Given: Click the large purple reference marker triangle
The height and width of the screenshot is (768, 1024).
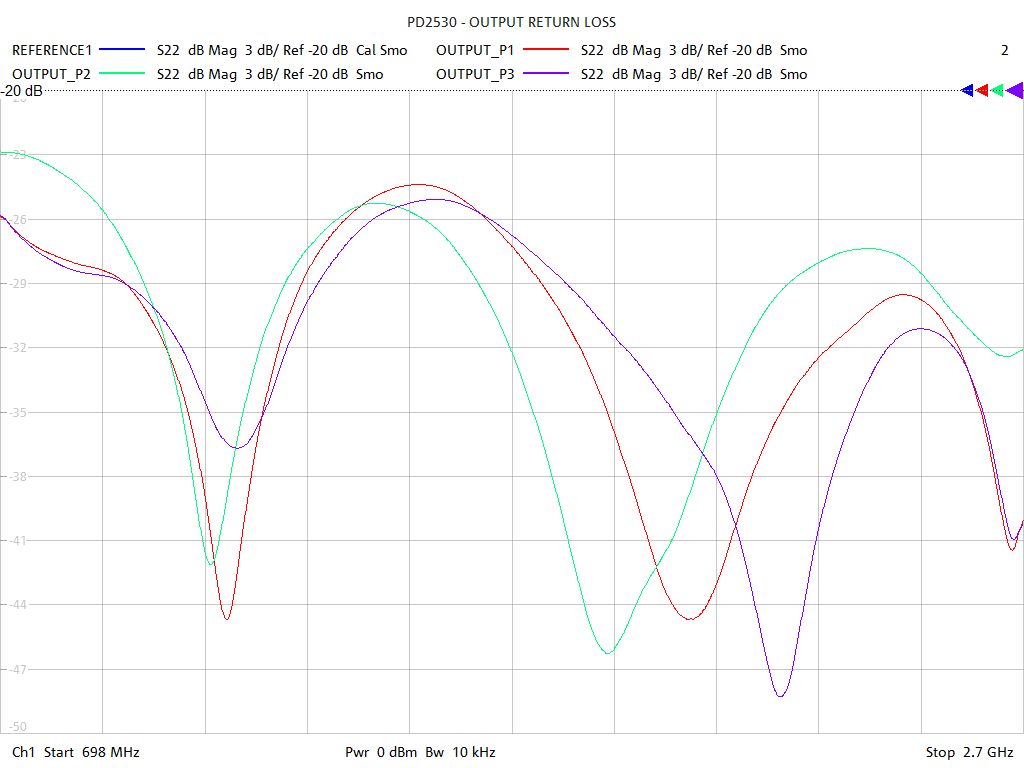Looking at the screenshot, I should pyautogui.click(x=1014, y=91).
